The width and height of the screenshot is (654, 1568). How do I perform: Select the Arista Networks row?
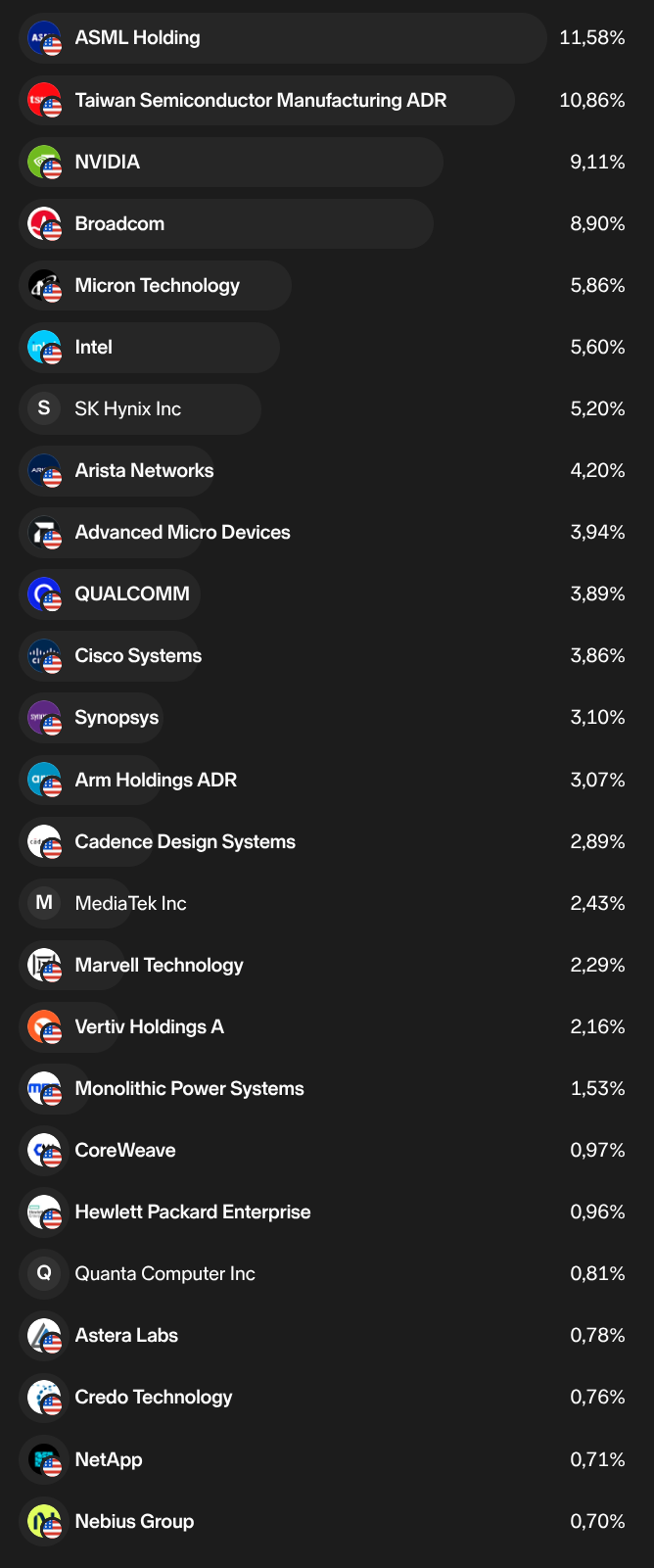[x=144, y=471]
